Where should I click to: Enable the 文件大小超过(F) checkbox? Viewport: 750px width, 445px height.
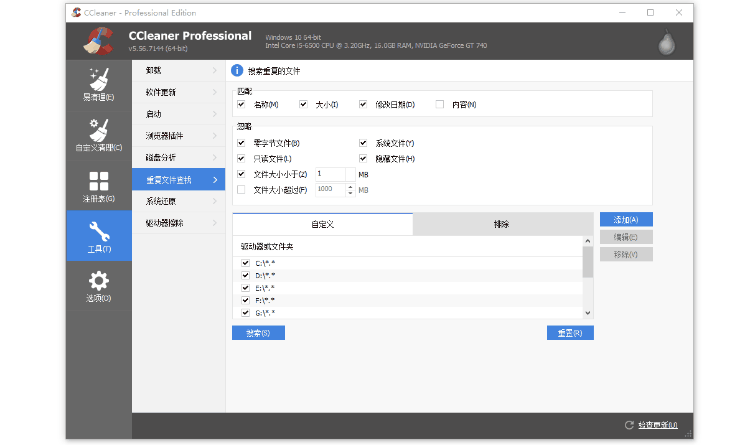pos(241,190)
